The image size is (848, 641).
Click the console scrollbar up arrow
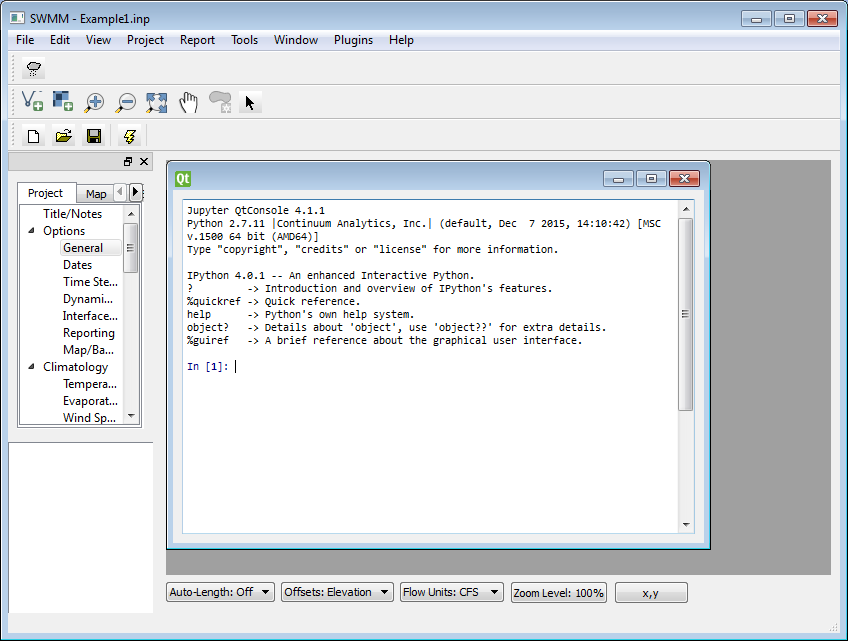686,209
